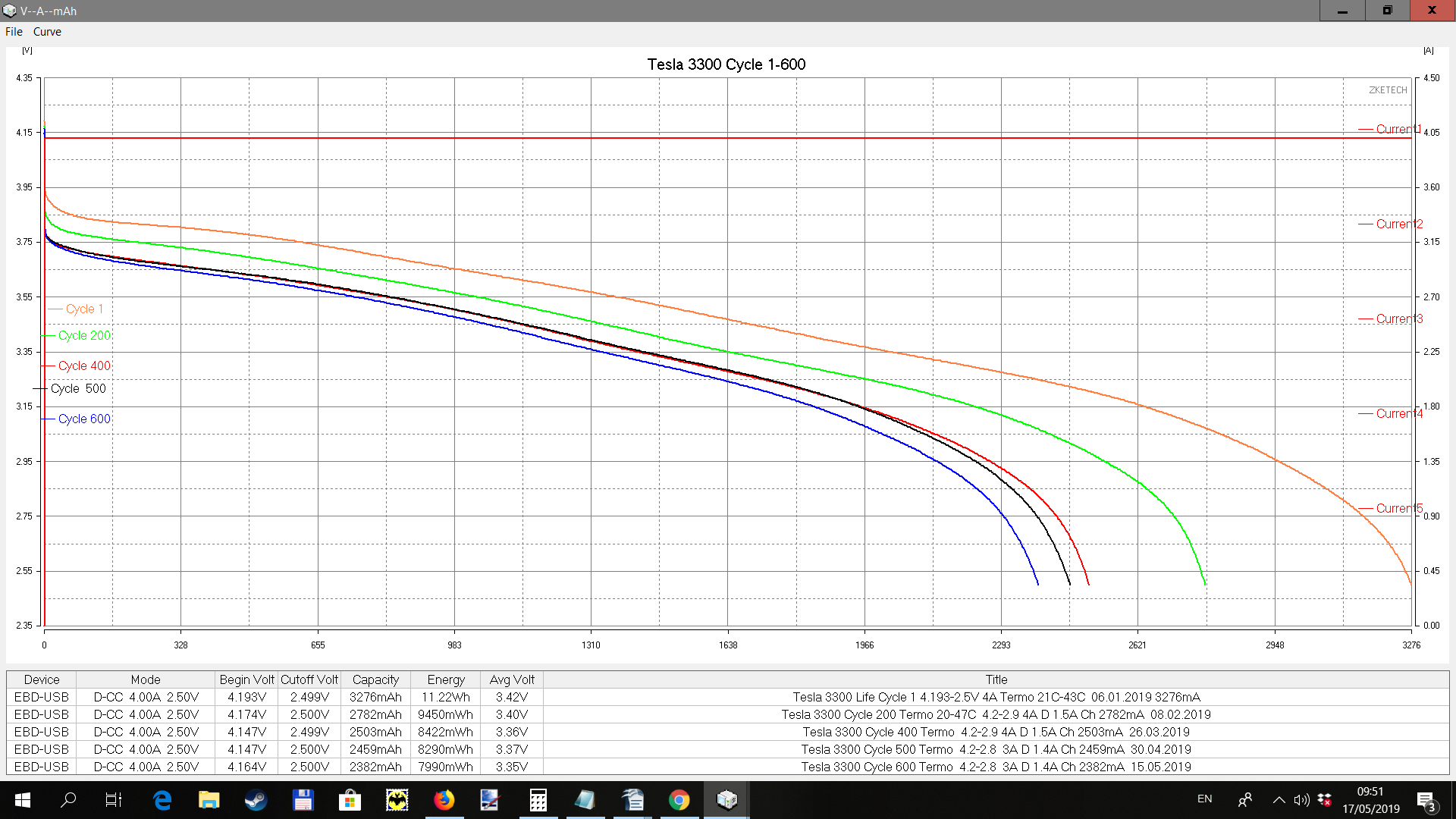Select the Cycle 600 row's 2382mAh cell

[x=375, y=767]
